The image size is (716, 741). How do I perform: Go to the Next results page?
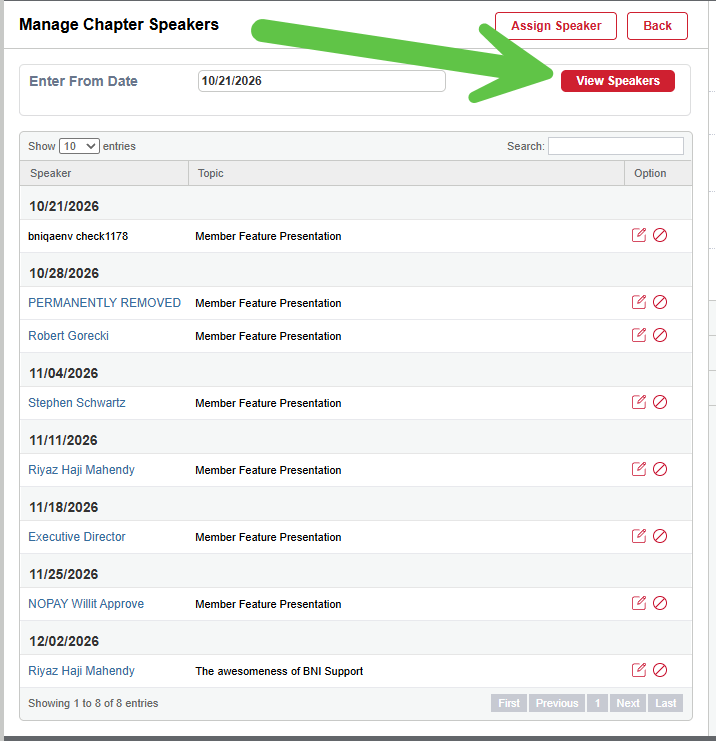click(x=628, y=703)
